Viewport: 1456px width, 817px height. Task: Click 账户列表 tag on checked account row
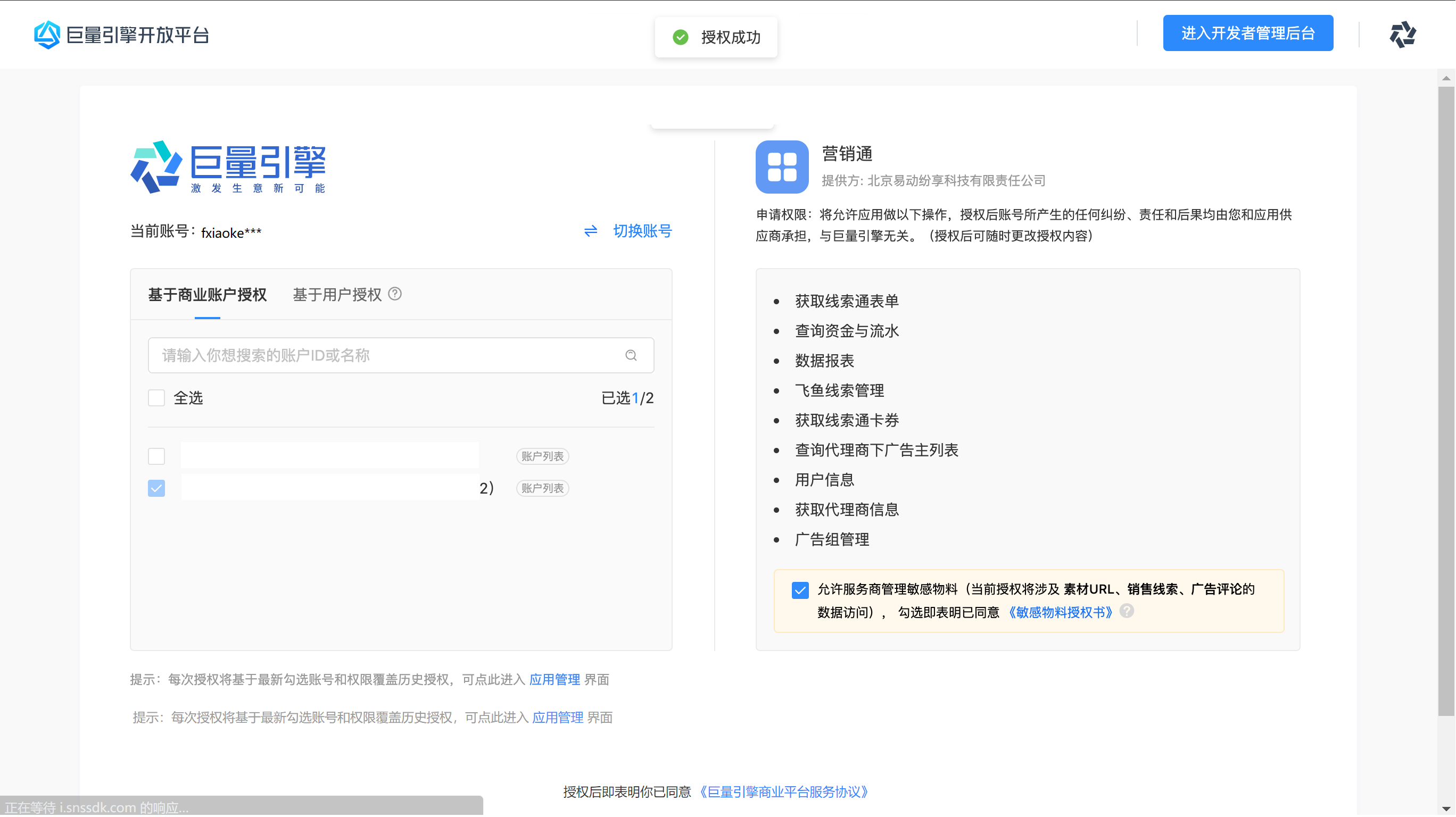[x=542, y=488]
